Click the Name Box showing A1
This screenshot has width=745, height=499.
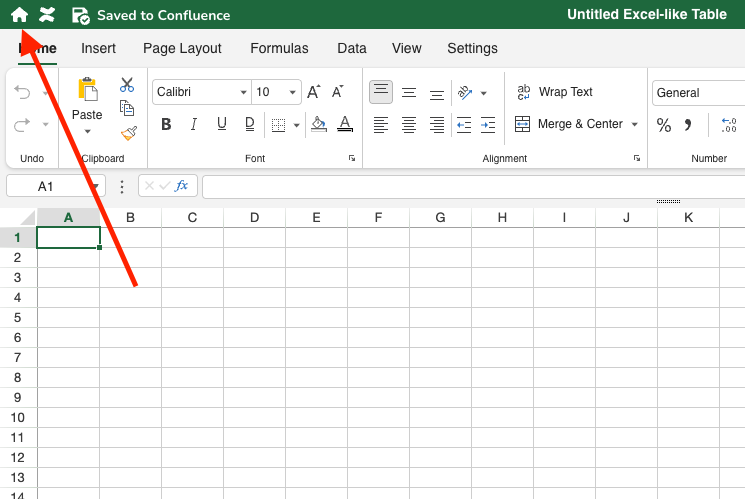[47, 186]
